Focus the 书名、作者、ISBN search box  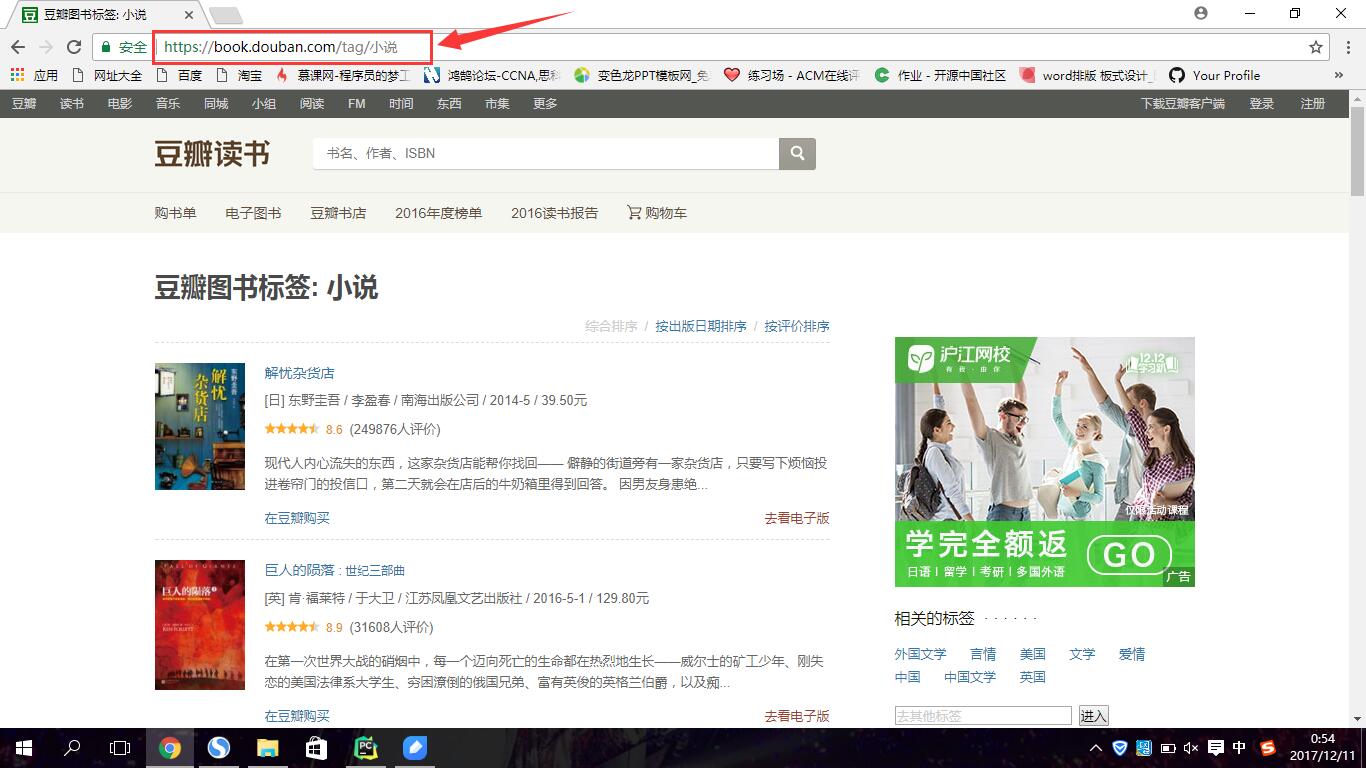coord(546,154)
